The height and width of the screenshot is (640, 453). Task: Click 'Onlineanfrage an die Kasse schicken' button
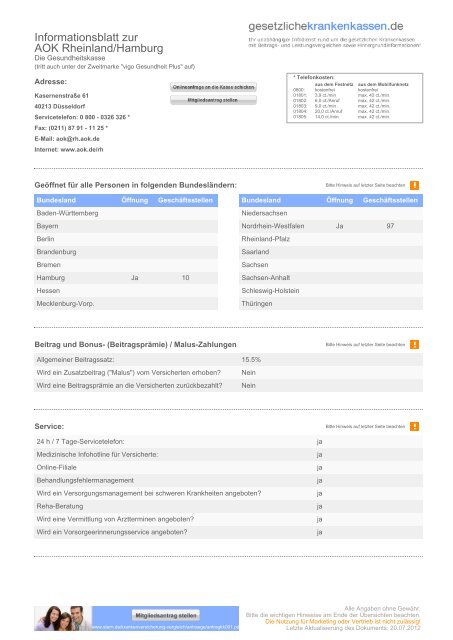pos(213,87)
